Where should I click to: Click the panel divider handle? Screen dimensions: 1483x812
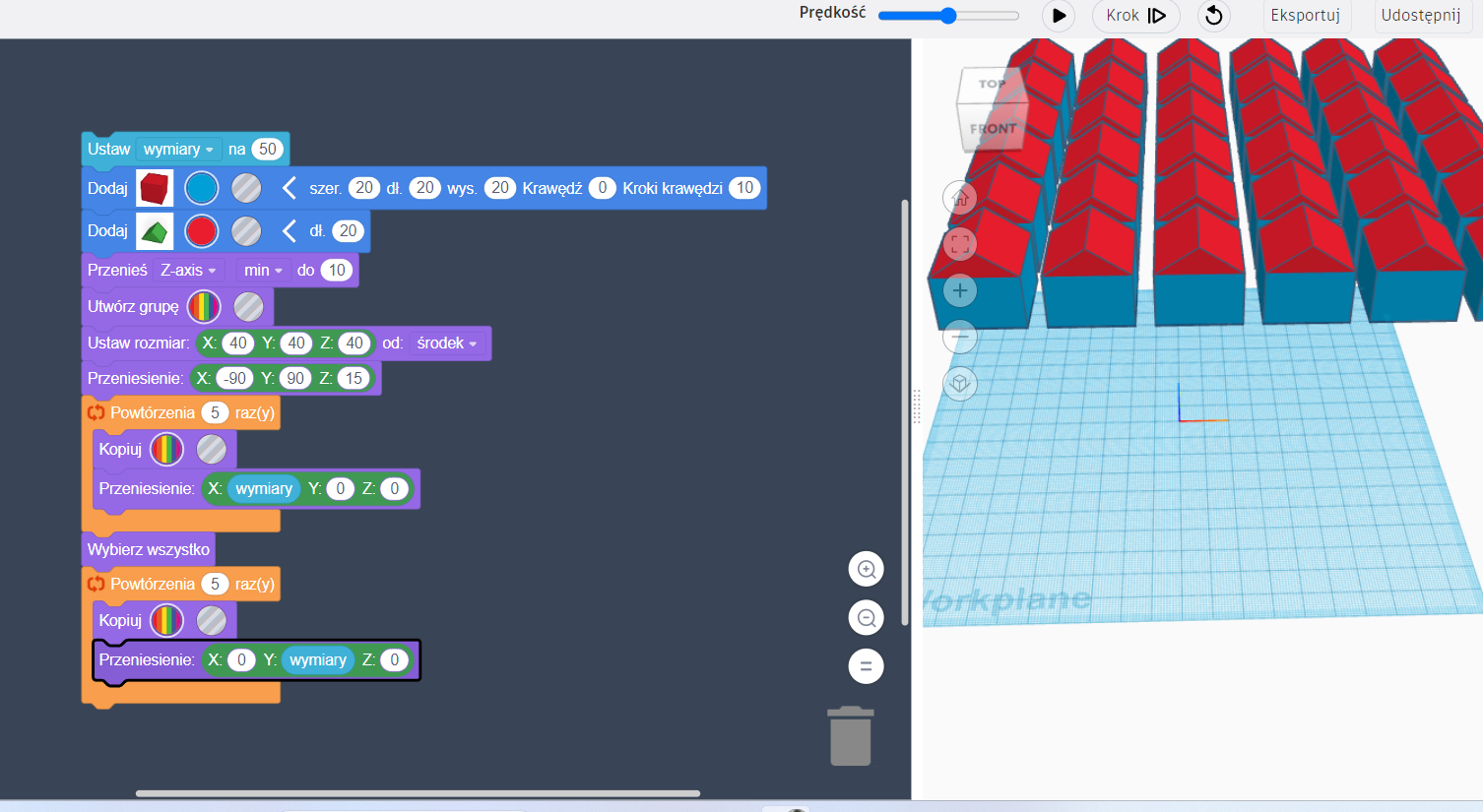917,406
